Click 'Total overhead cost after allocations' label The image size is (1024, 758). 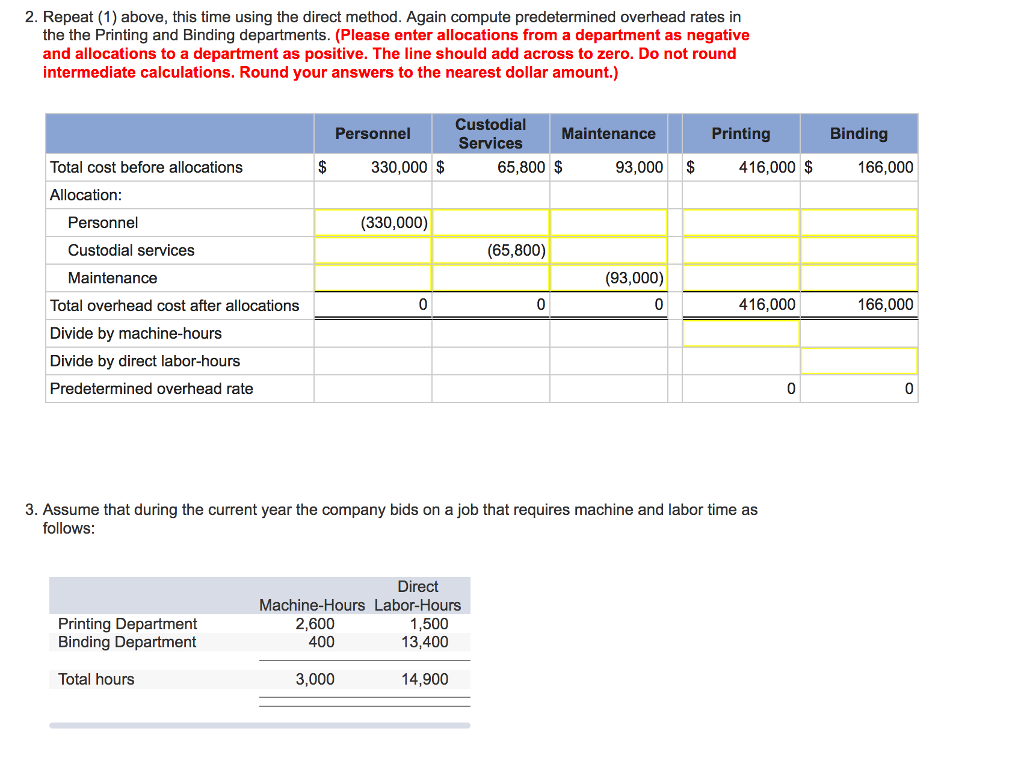pos(174,306)
